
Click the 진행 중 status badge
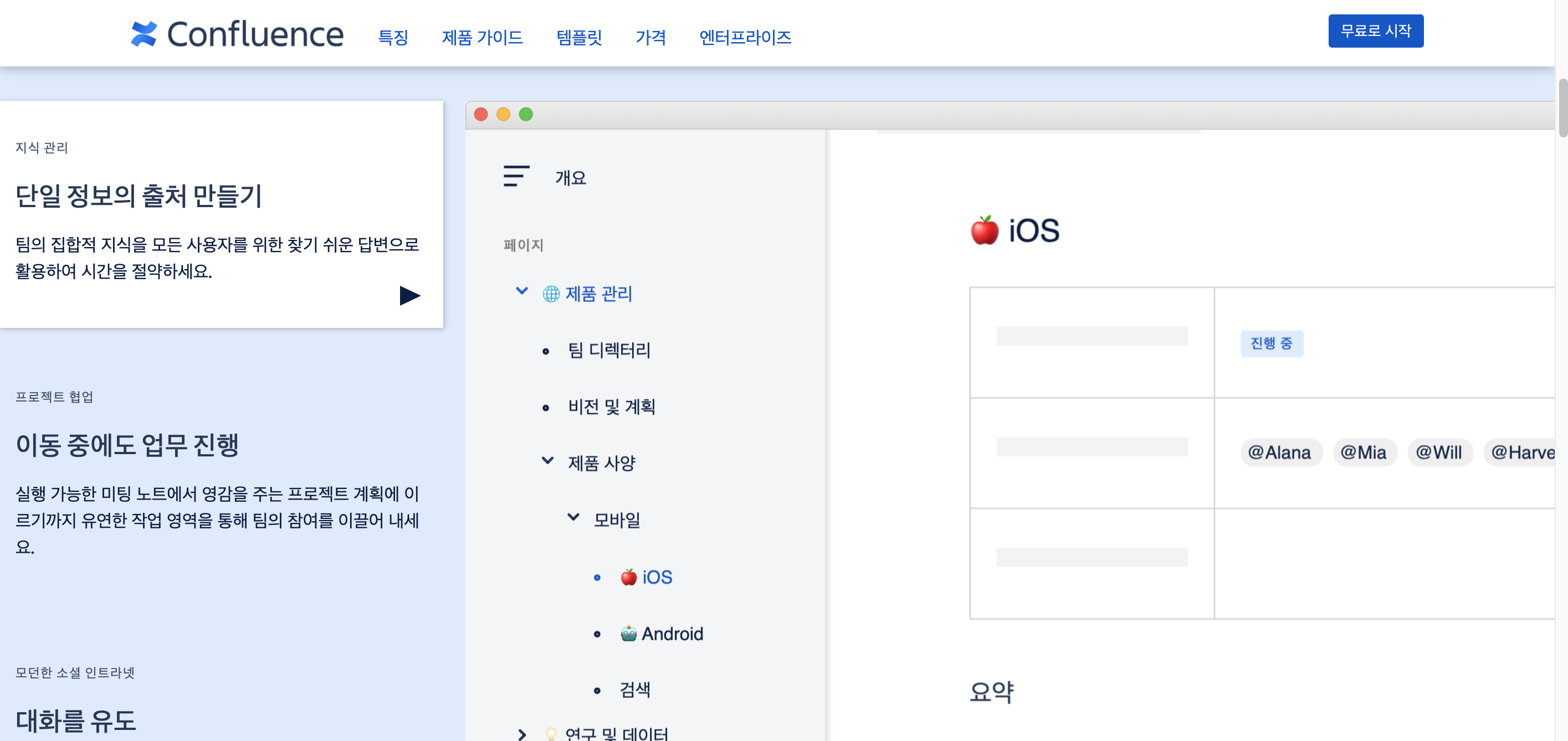1271,343
